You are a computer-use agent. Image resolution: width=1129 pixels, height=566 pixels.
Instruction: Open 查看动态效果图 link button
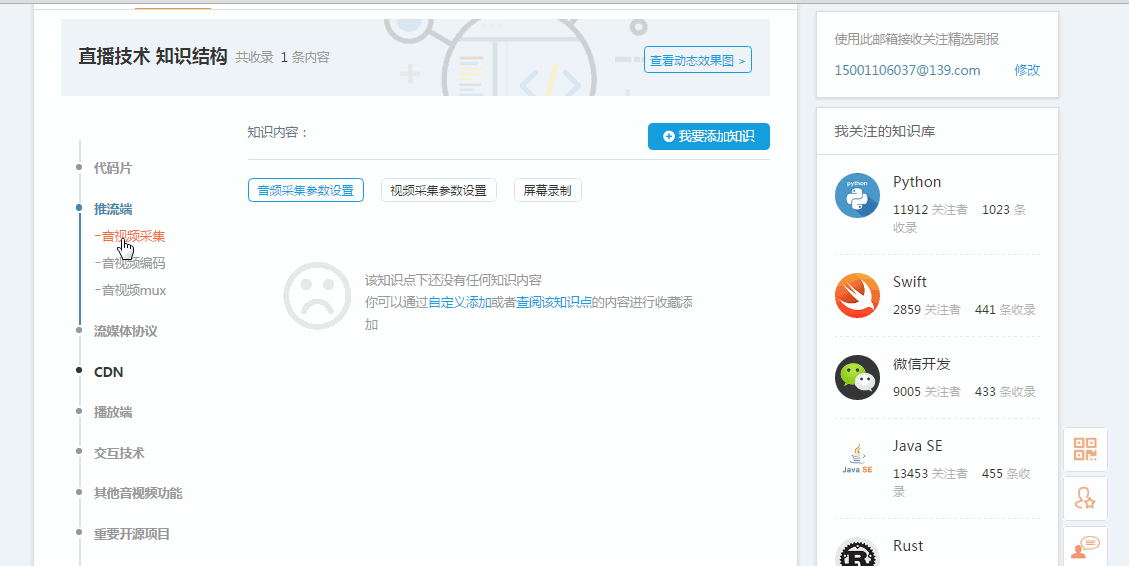tap(698, 60)
